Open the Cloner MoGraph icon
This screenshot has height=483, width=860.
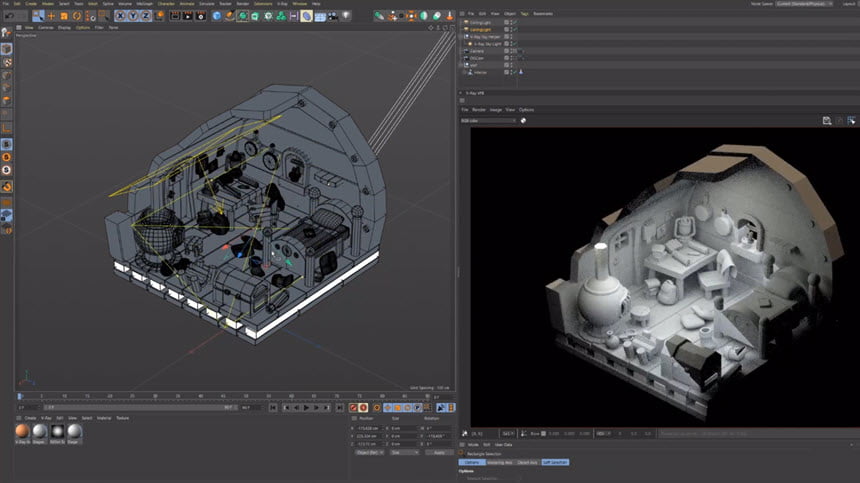click(268, 16)
